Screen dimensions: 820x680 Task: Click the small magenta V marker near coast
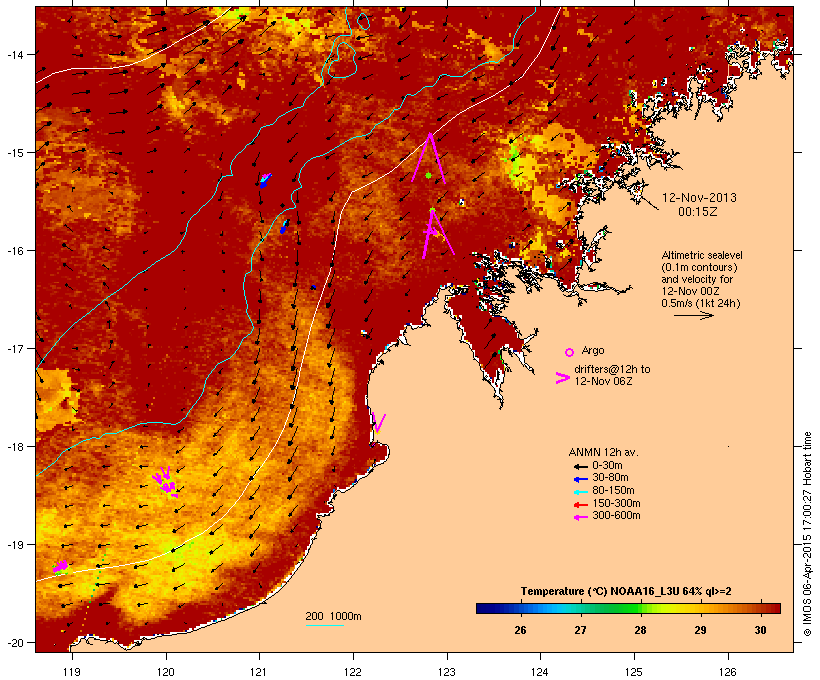coord(379,423)
